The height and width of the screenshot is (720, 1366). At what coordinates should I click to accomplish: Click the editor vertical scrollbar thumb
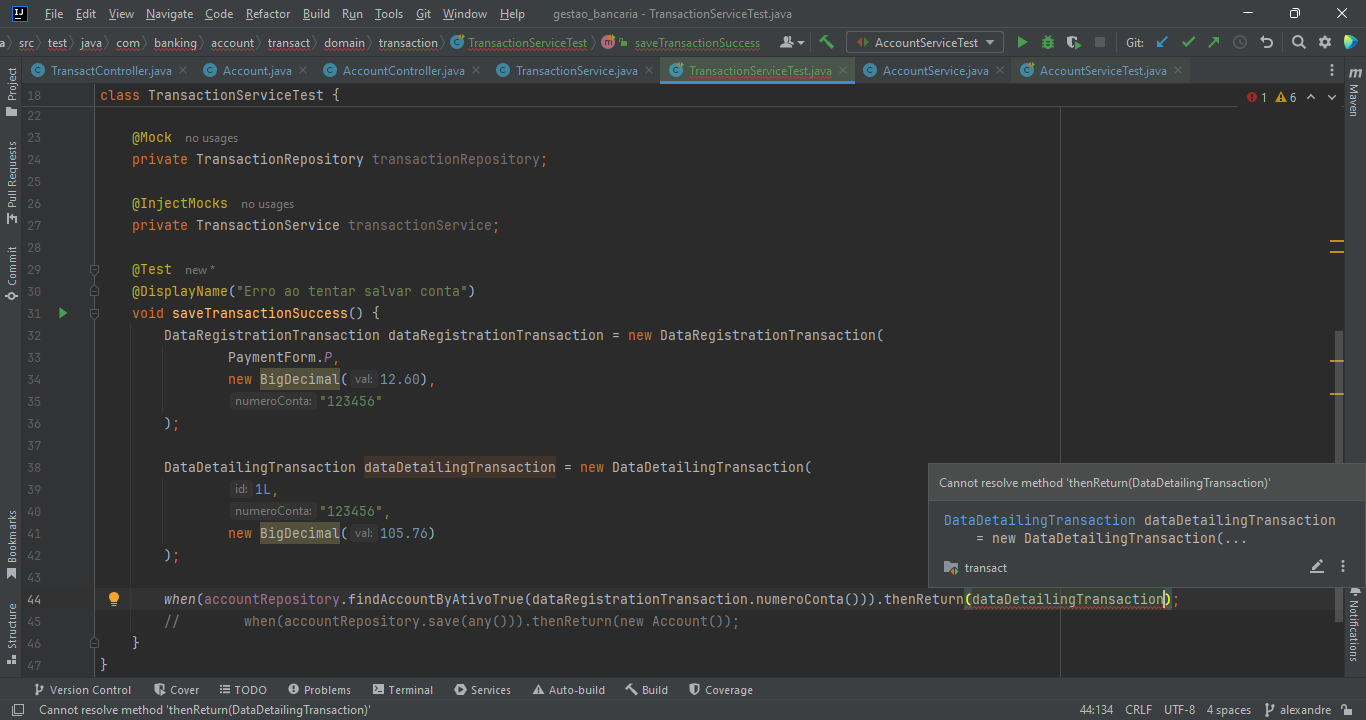[1338, 475]
